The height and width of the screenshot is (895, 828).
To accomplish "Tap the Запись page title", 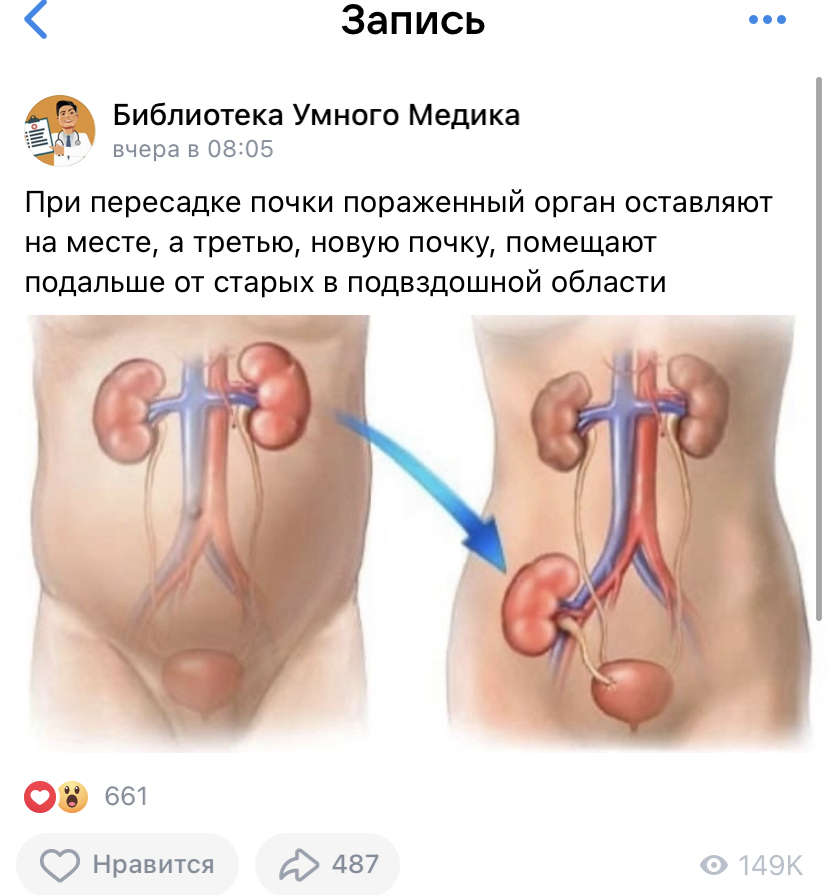I will (x=413, y=21).
